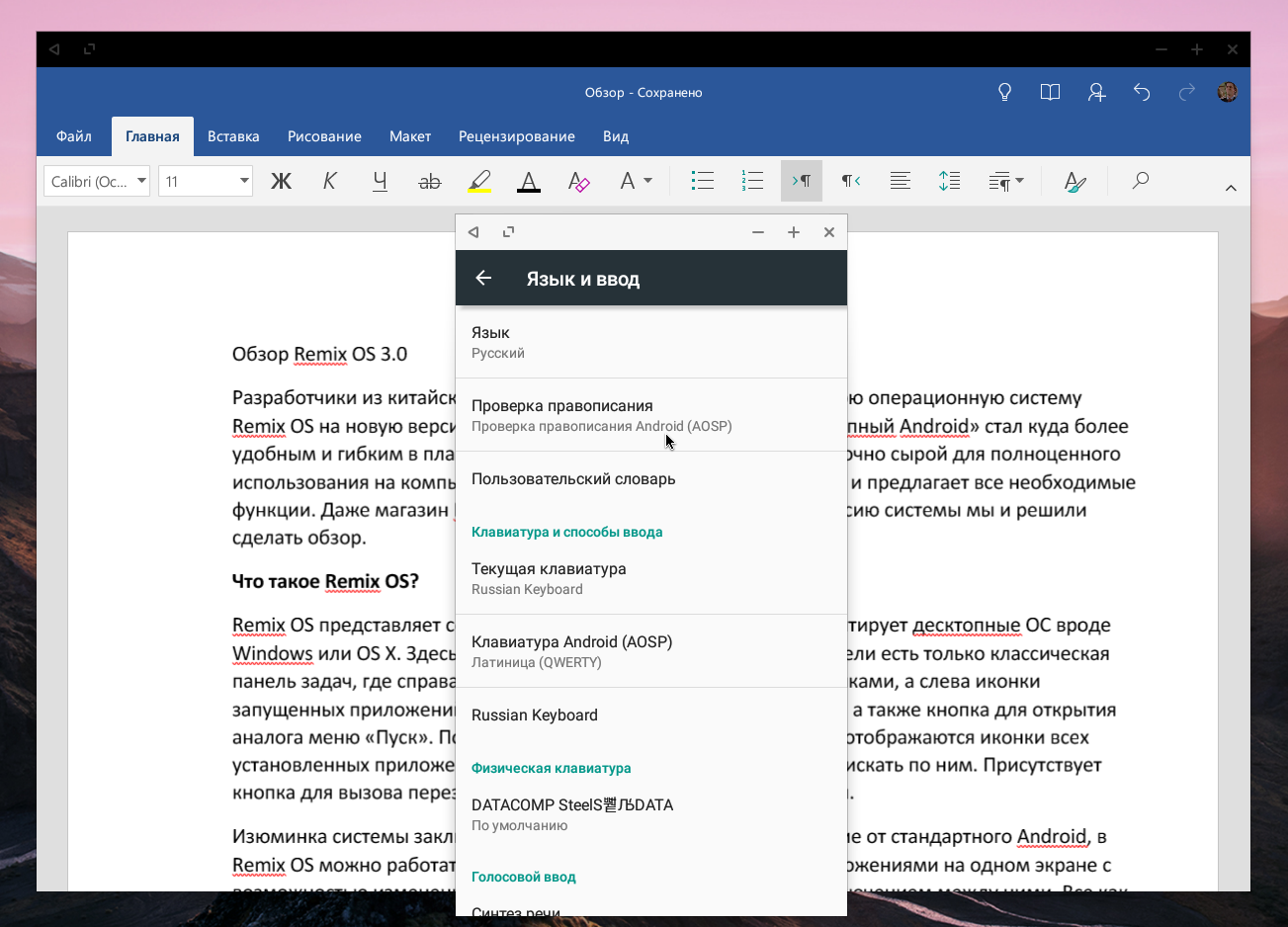Click Физическая клавиатура section header
This screenshot has width=1288, height=927.
(551, 768)
